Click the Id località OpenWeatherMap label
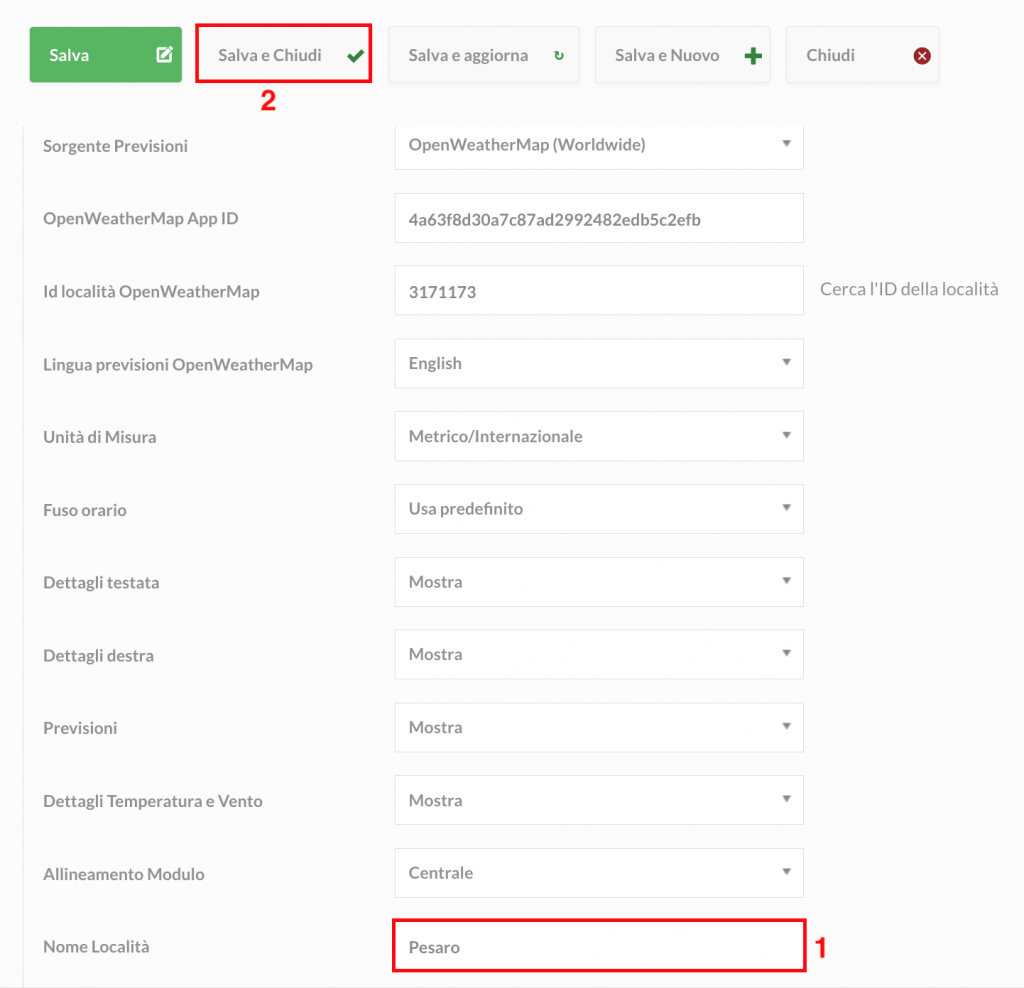The width and height of the screenshot is (1024, 988). point(152,291)
